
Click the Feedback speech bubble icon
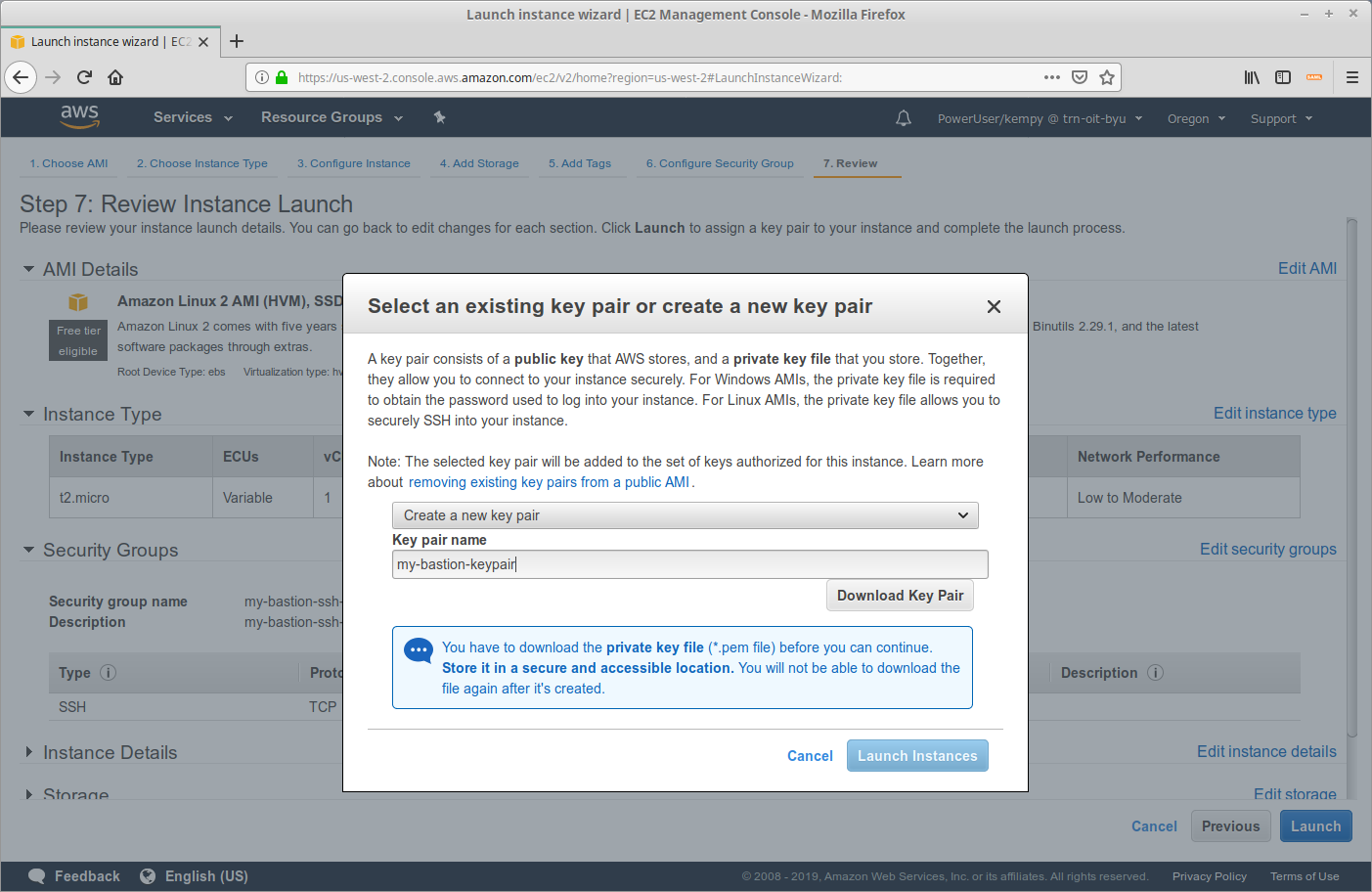pyautogui.click(x=37, y=876)
